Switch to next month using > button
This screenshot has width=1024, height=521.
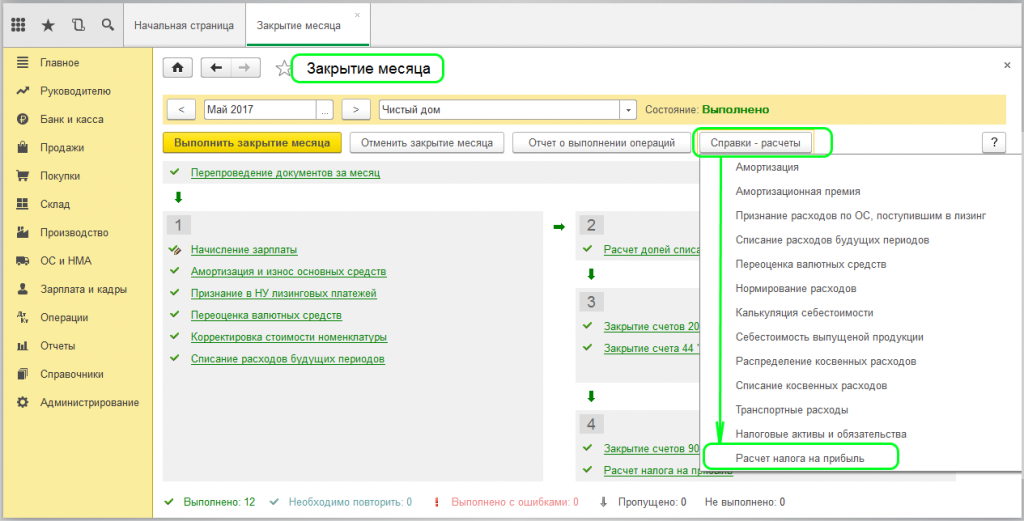pyautogui.click(x=356, y=110)
